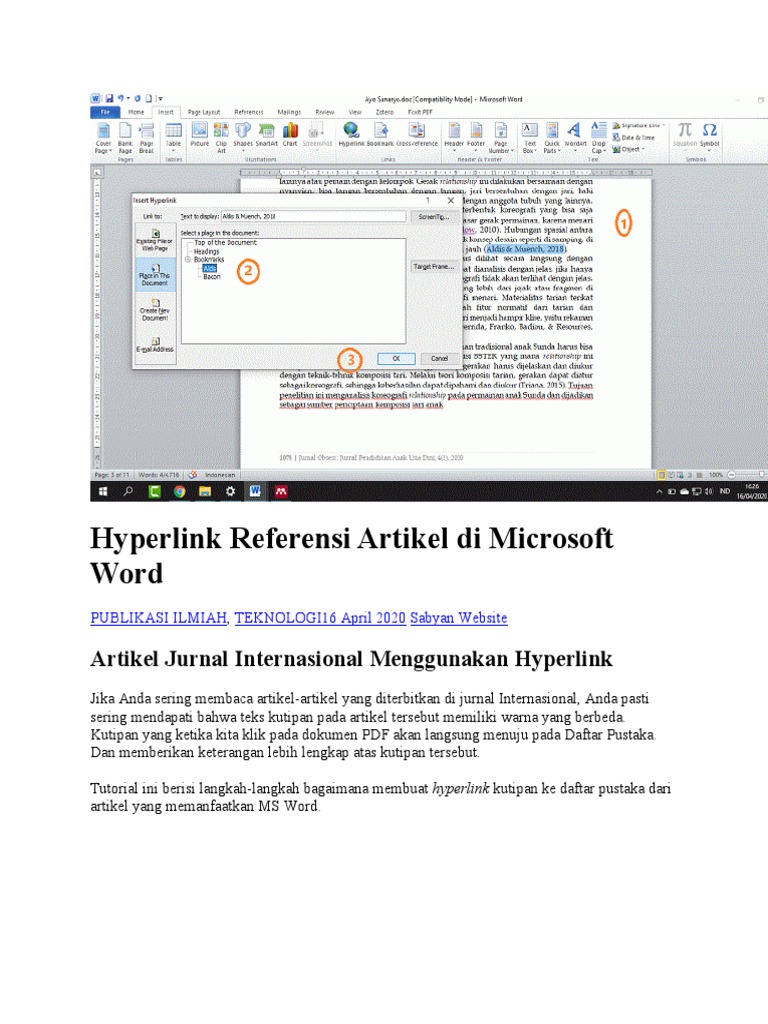Click OK in the Insert Hyperlink dialog

point(396,357)
